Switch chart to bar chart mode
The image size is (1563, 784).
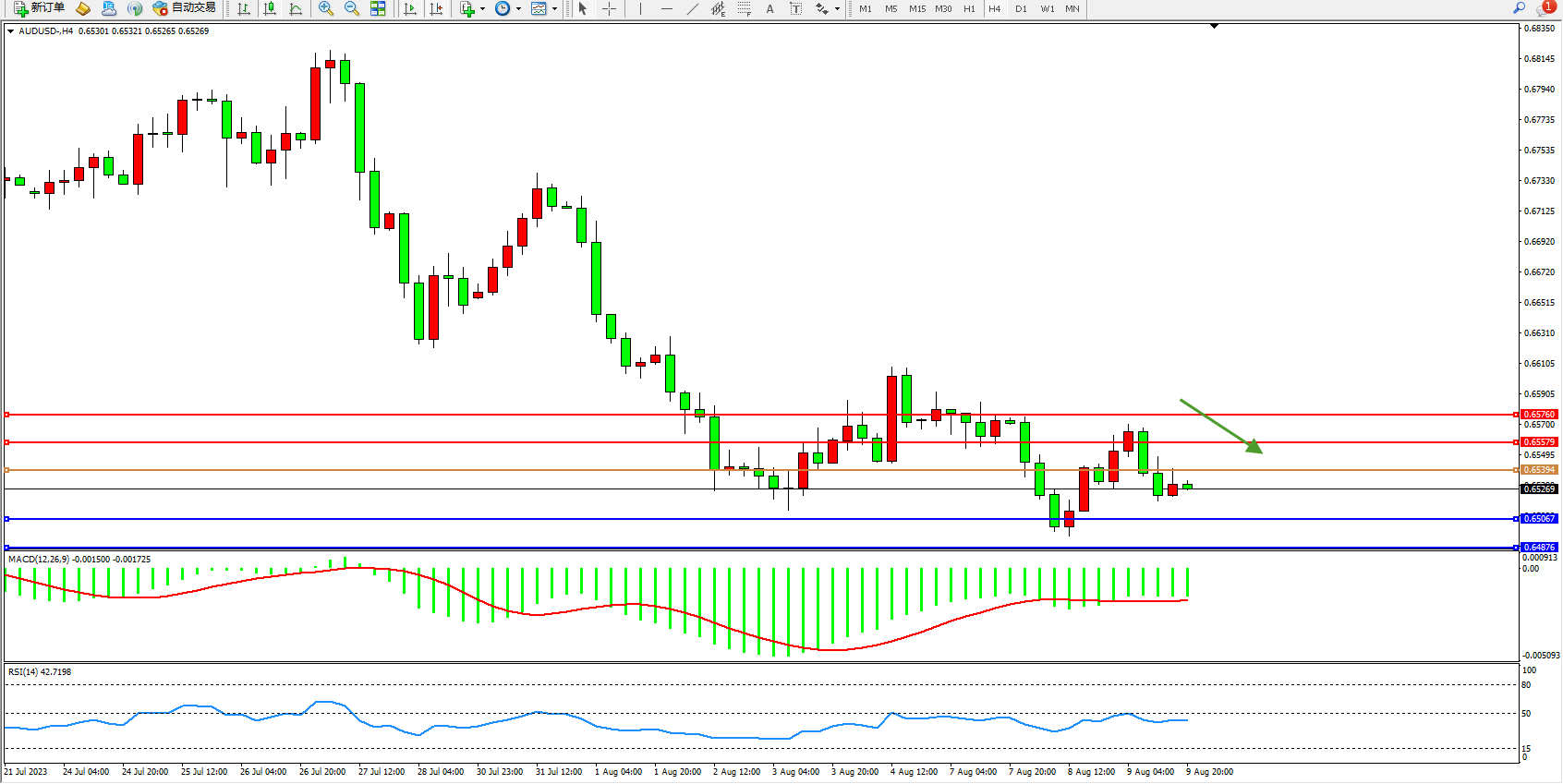pos(244,8)
